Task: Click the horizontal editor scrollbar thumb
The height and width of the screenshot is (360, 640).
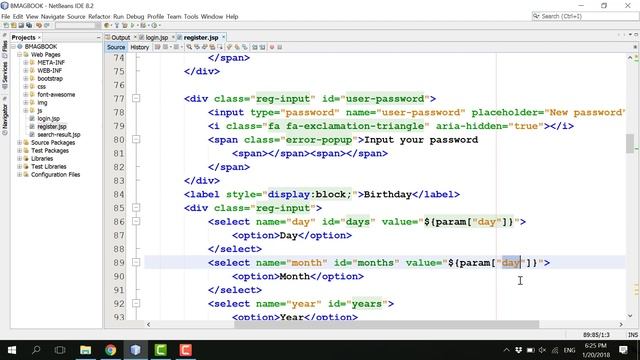Action: click(x=387, y=324)
